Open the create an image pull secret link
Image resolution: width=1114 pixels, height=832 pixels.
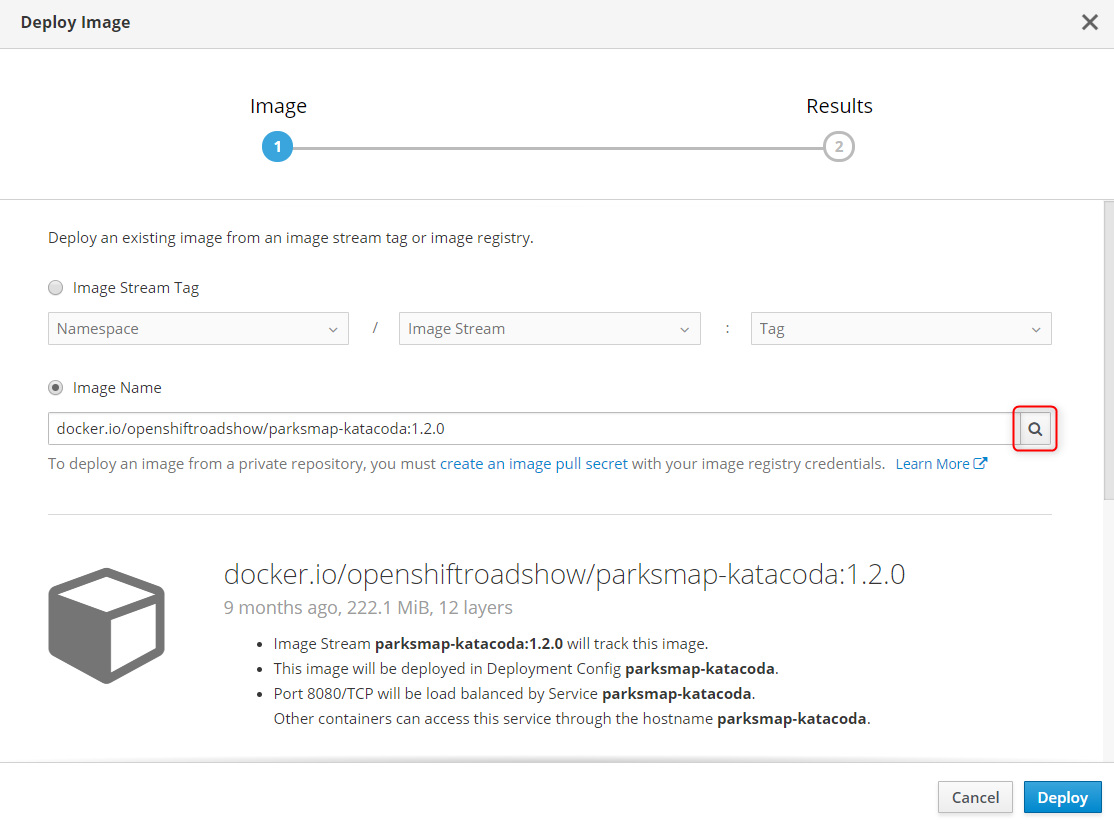(x=534, y=464)
